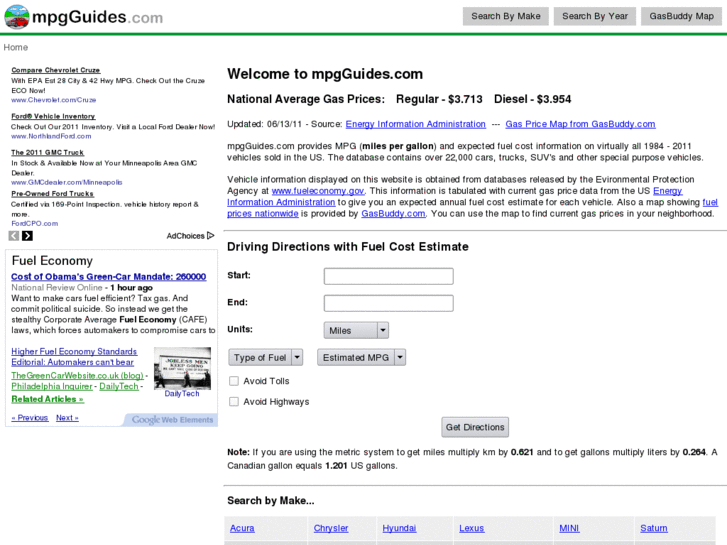Image resolution: width=727 pixels, height=545 pixels.
Task: Open the Estimated MPG dropdown
Action: click(362, 358)
